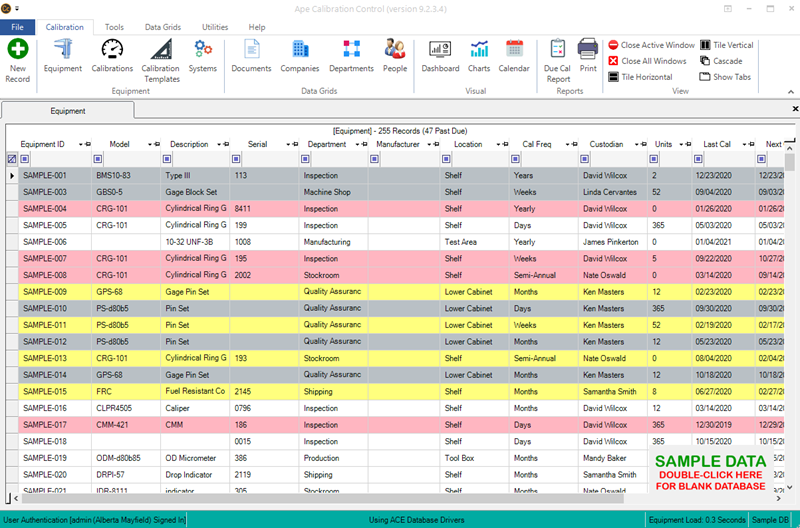800x528 pixels.
Task: Collapse the ribbon with chevron
Action: pos(791,92)
